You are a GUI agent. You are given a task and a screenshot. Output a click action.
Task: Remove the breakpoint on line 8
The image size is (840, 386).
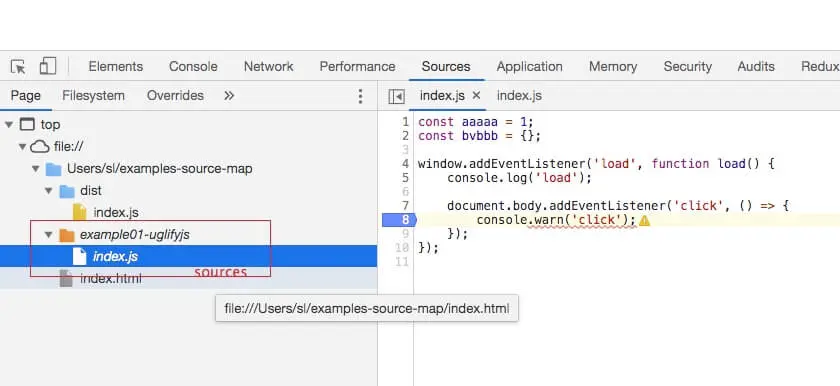point(399,220)
